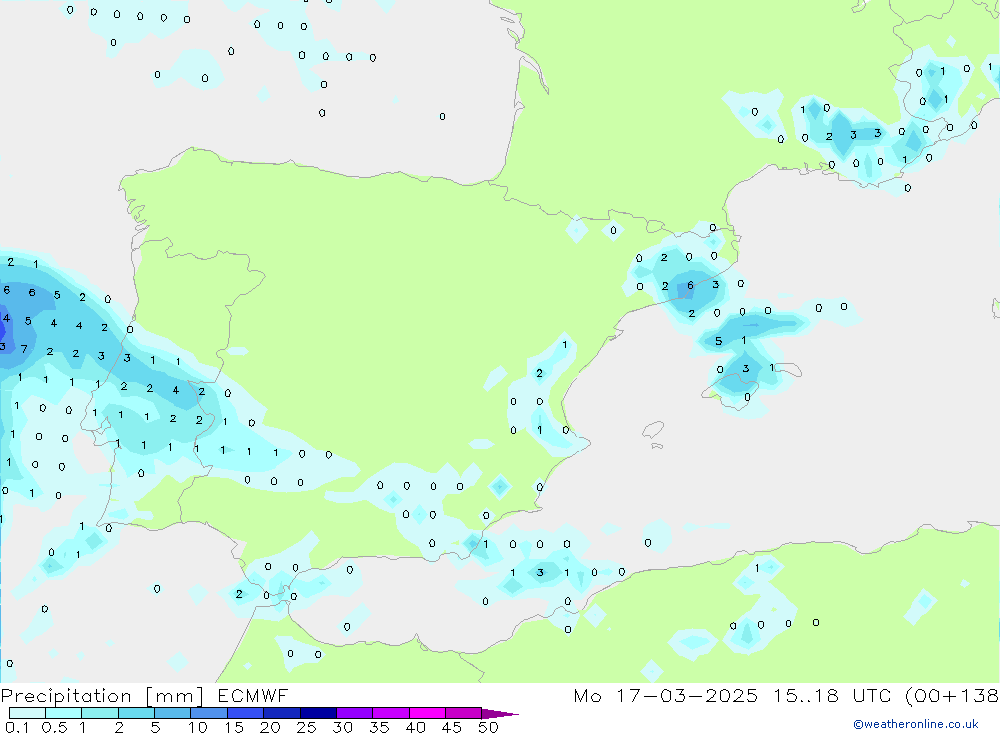The width and height of the screenshot is (1000, 733).
Task: Click the '(00+138' forecast offset text
Action: tap(952, 695)
